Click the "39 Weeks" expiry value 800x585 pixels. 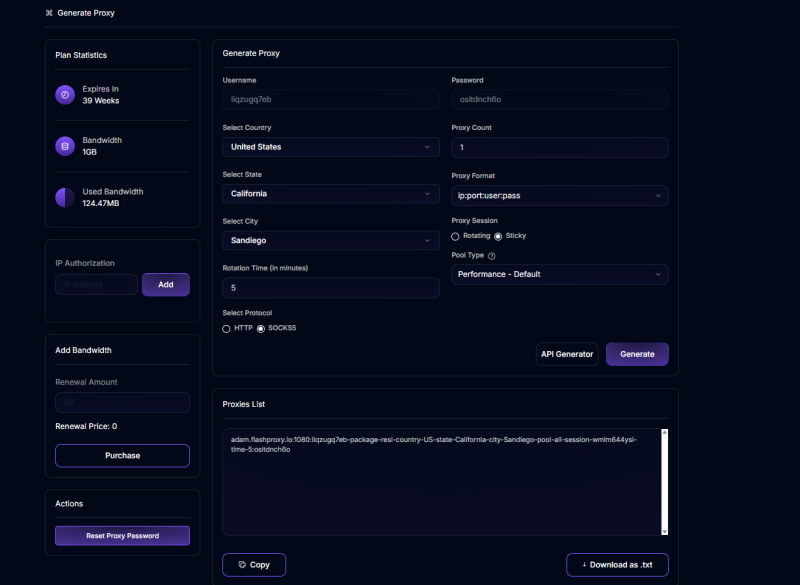point(101,101)
